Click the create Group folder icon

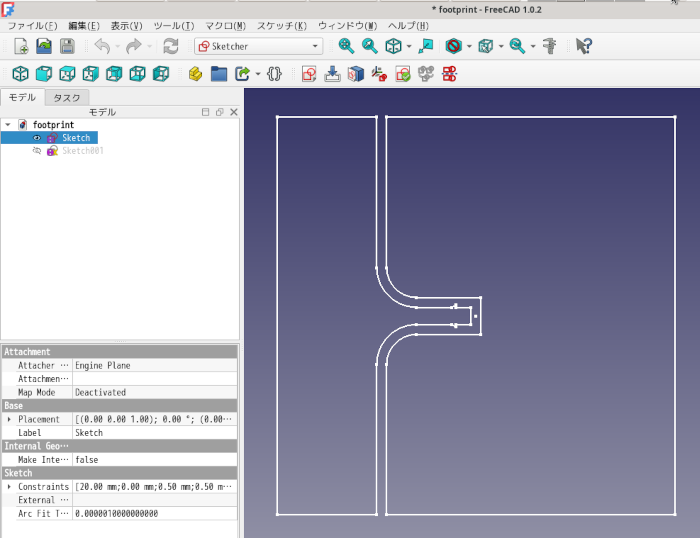click(x=219, y=74)
